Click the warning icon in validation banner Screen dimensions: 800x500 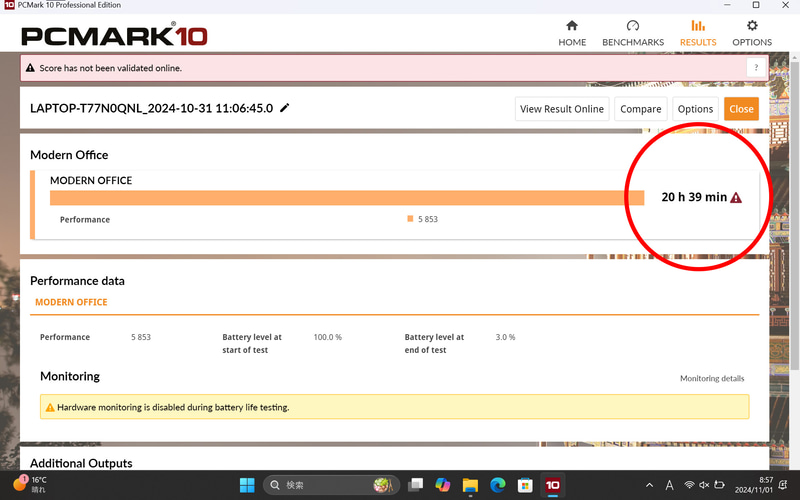[x=30, y=68]
